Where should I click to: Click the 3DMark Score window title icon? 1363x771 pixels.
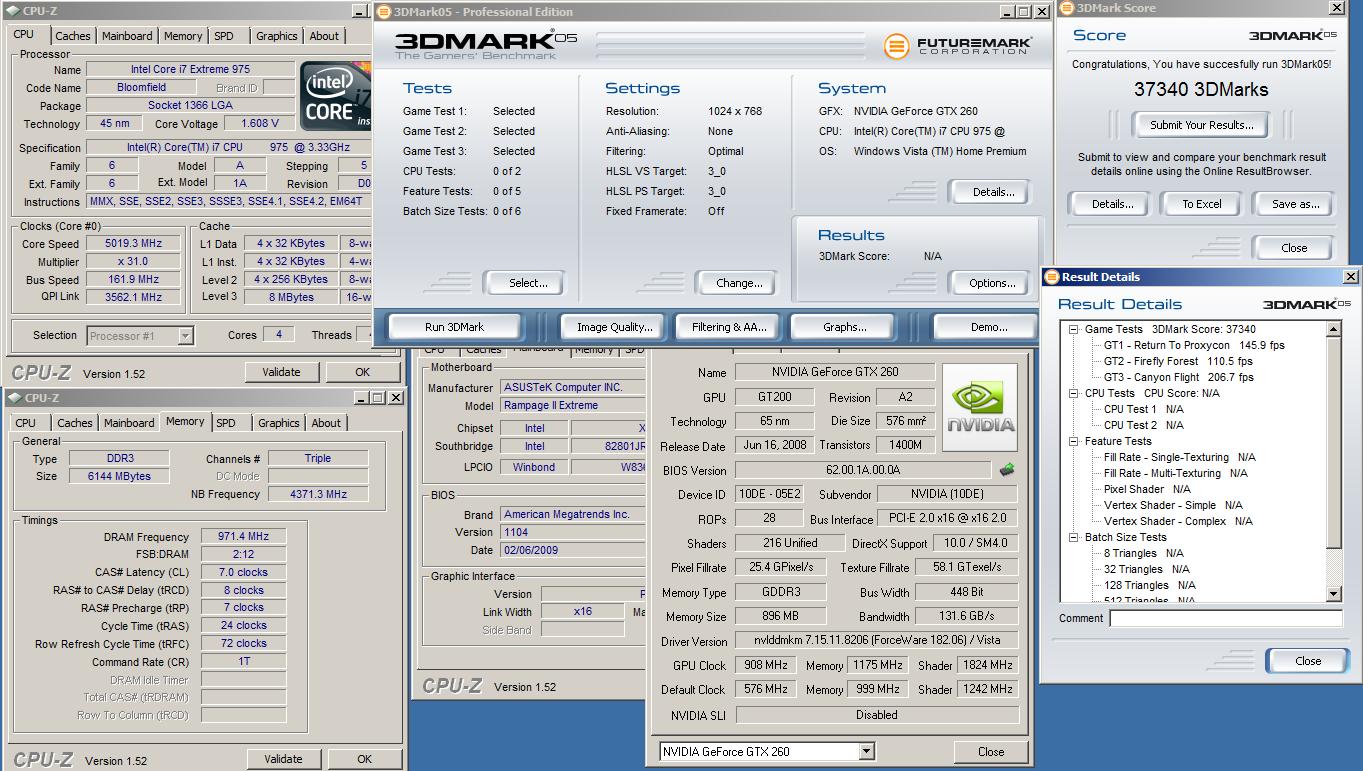coord(1066,8)
